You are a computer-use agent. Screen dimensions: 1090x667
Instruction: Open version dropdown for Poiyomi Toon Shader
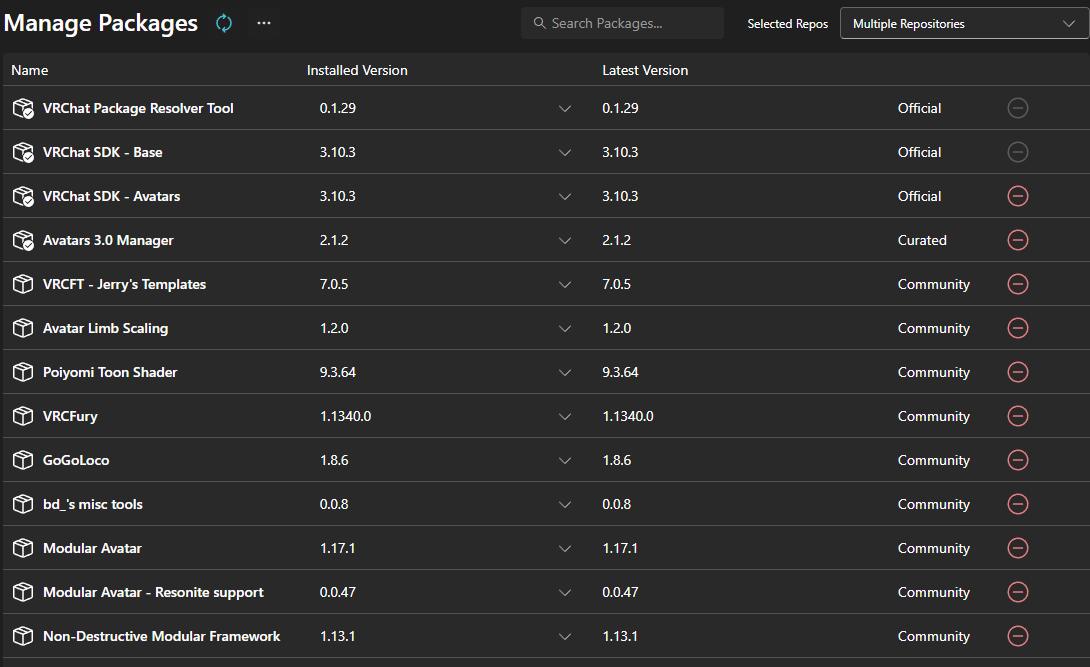click(565, 372)
